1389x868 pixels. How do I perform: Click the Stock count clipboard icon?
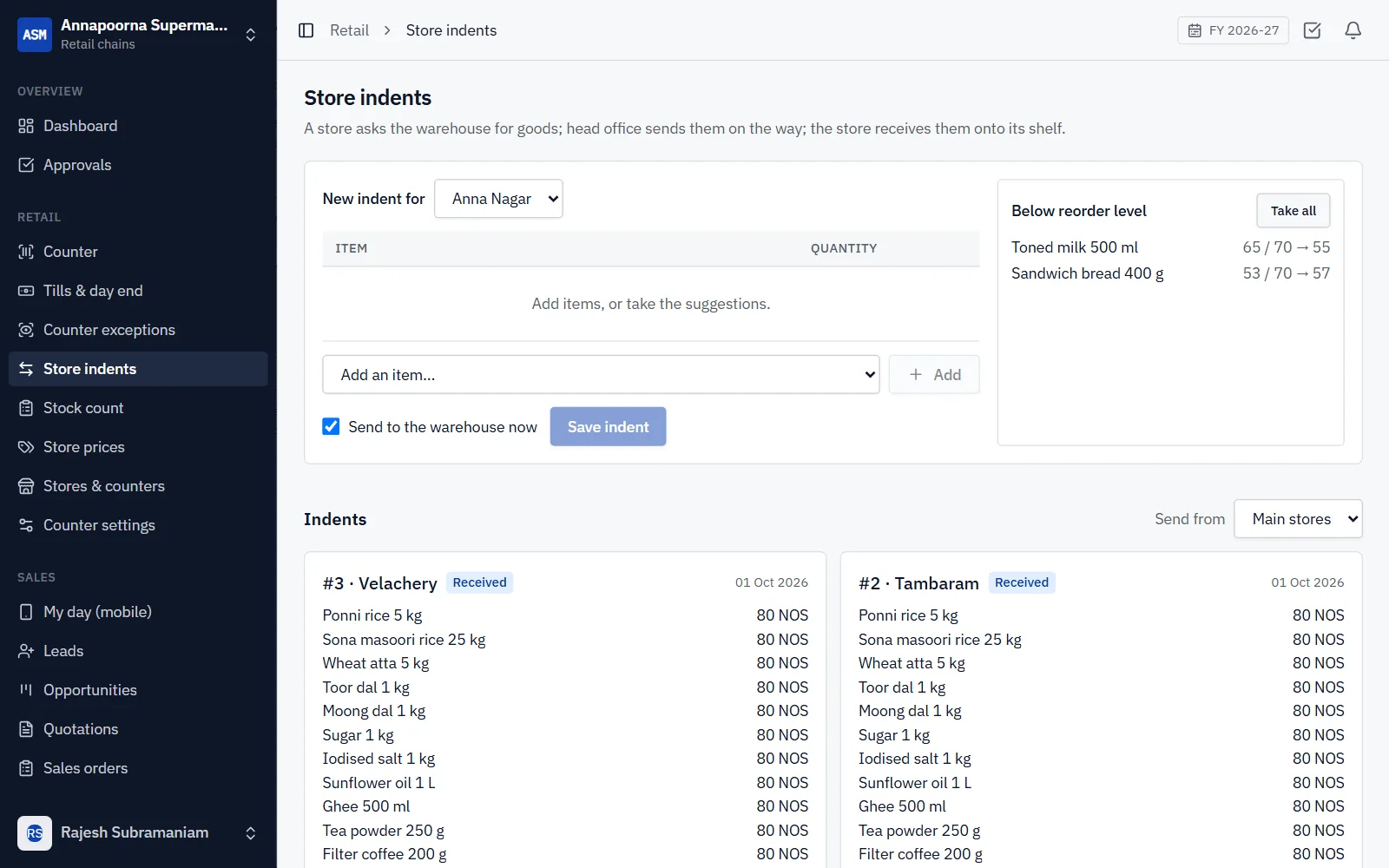click(x=26, y=408)
